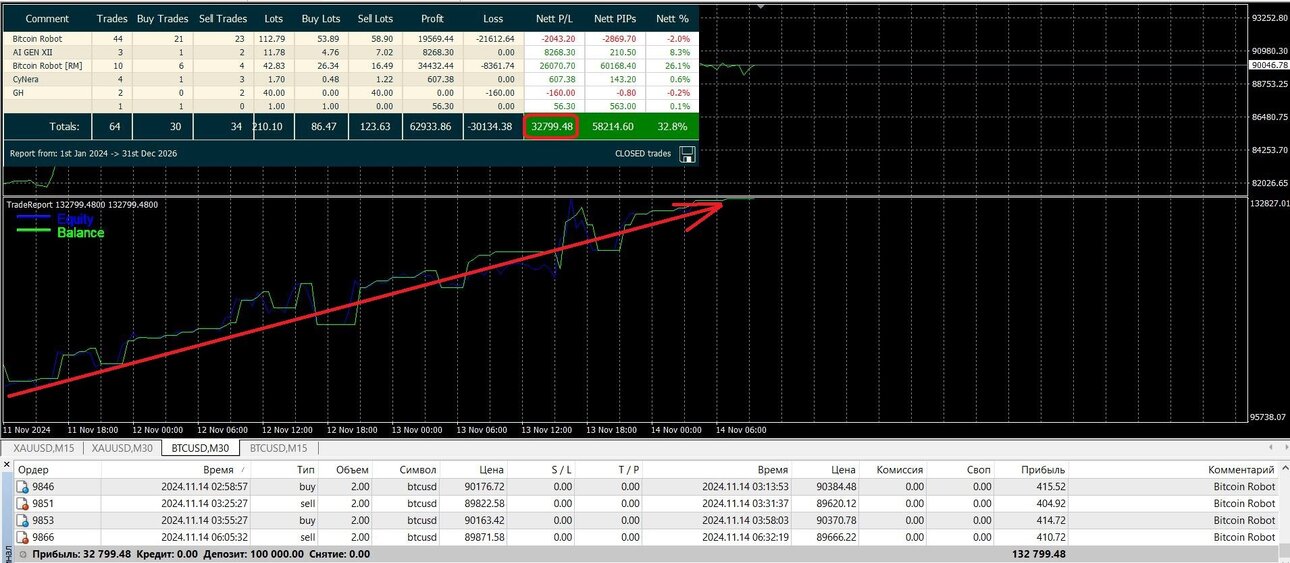Screen dimensions: 1290x563
Task: Click the current price label 90046.78
Action: 1270,65
